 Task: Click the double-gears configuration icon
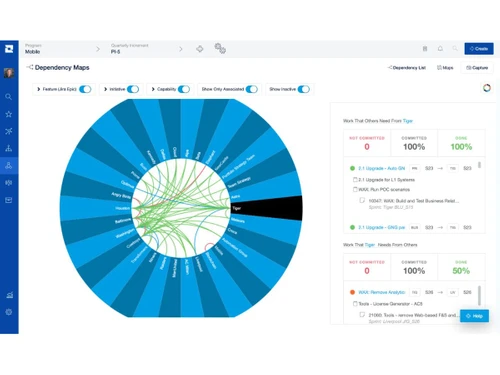tap(220, 49)
